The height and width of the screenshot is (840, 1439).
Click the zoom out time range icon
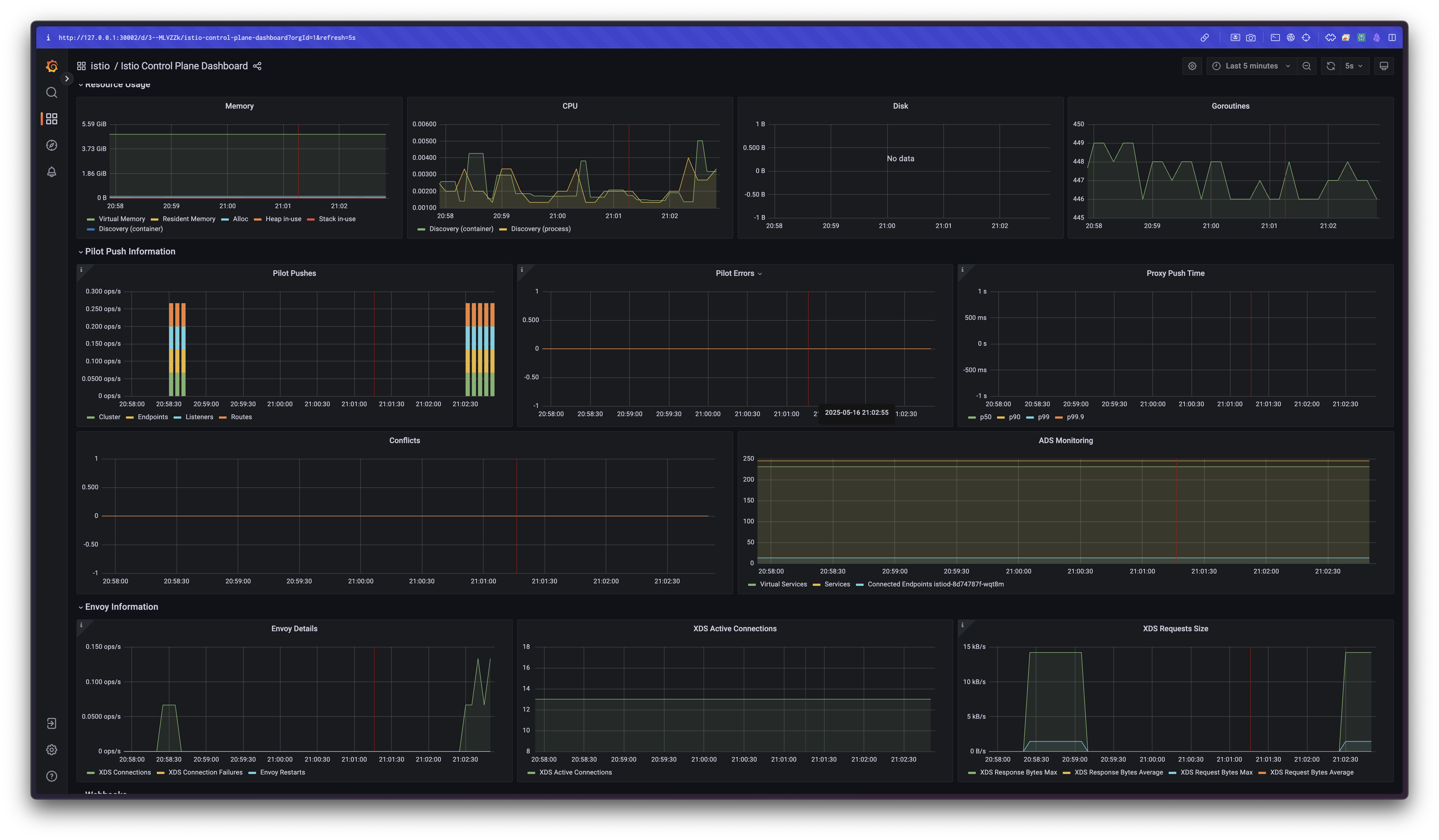tap(1306, 66)
